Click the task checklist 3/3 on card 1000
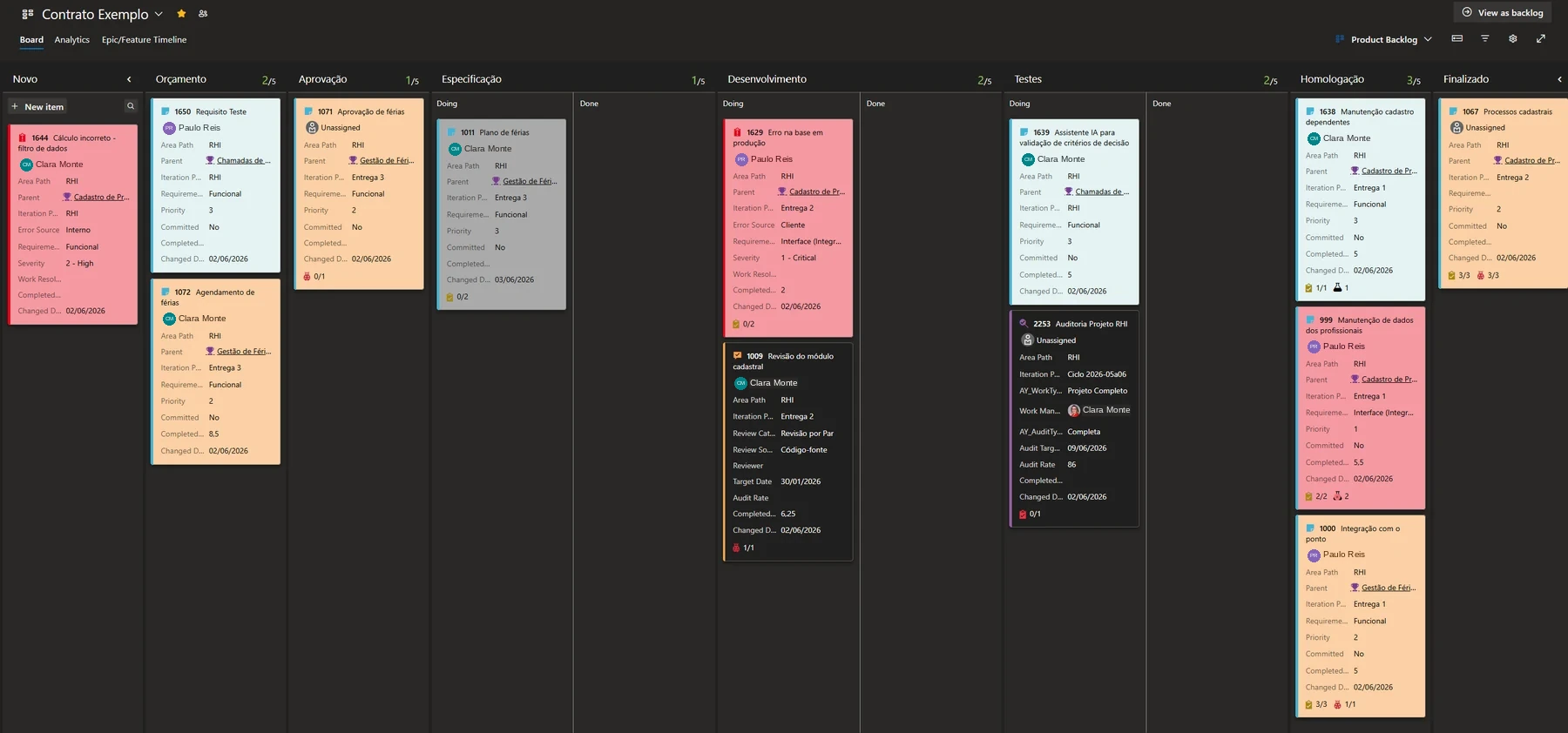1568x733 pixels. 1316,704
